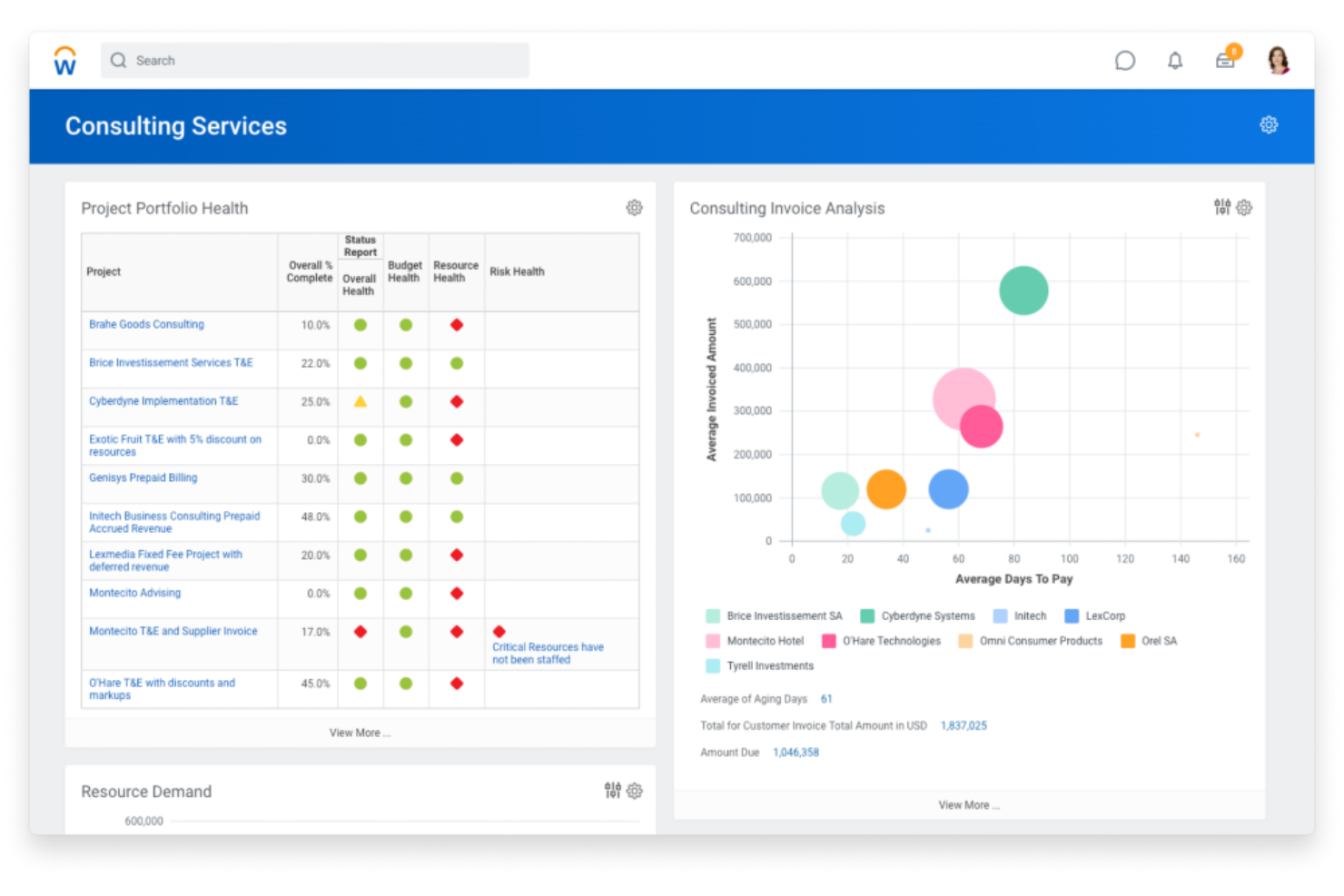
Task: Click Amount Due value 1,046,358
Action: click(x=796, y=753)
